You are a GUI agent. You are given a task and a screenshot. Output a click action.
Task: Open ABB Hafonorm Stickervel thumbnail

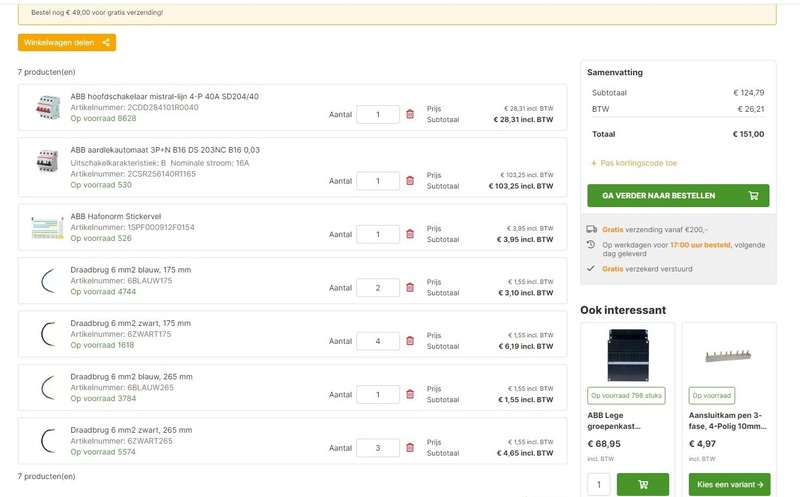pos(47,228)
